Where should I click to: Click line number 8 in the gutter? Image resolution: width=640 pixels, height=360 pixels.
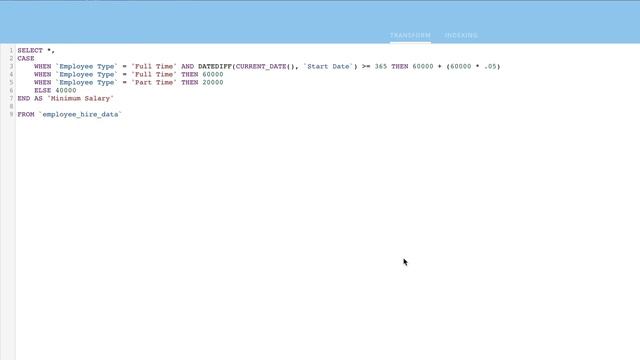coord(11,106)
